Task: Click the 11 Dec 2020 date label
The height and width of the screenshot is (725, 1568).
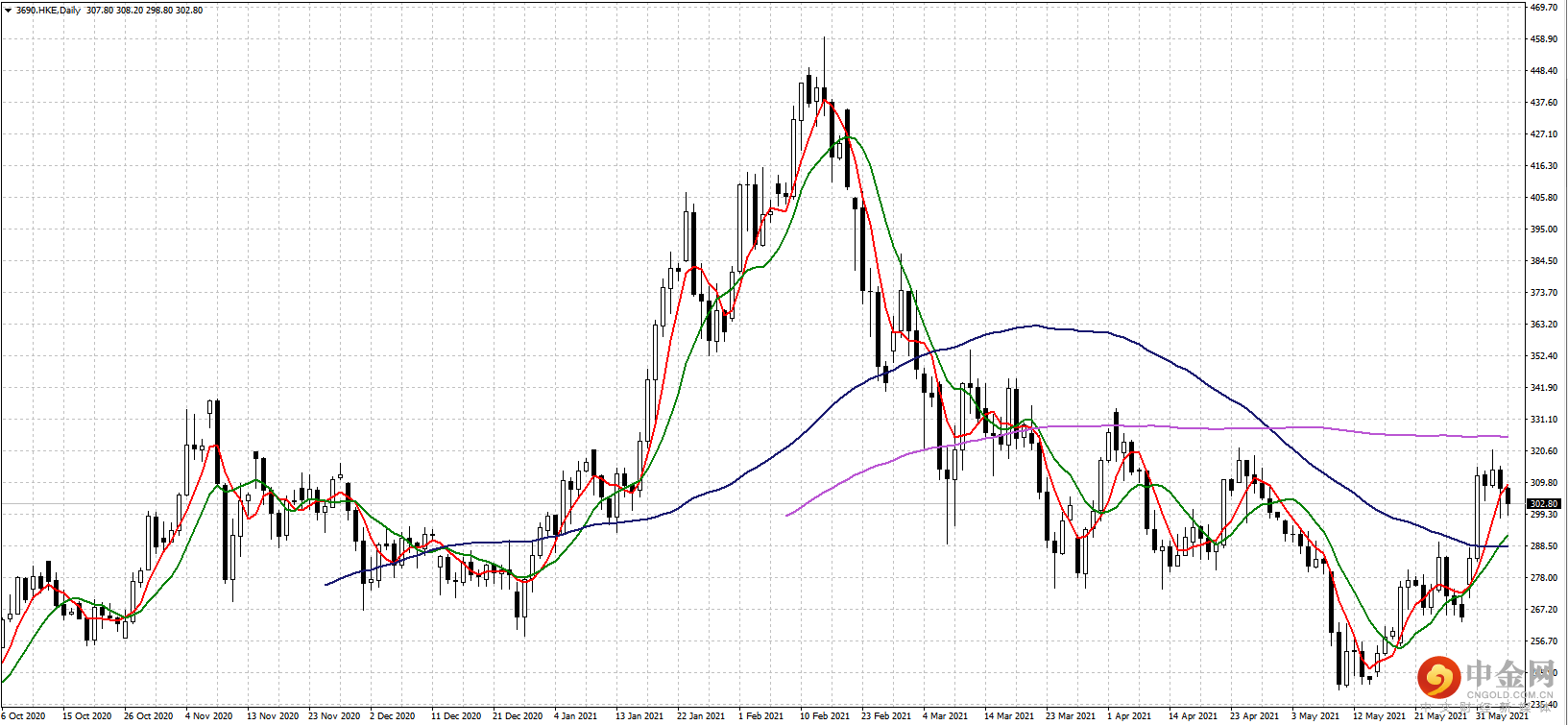Action: 456,716
